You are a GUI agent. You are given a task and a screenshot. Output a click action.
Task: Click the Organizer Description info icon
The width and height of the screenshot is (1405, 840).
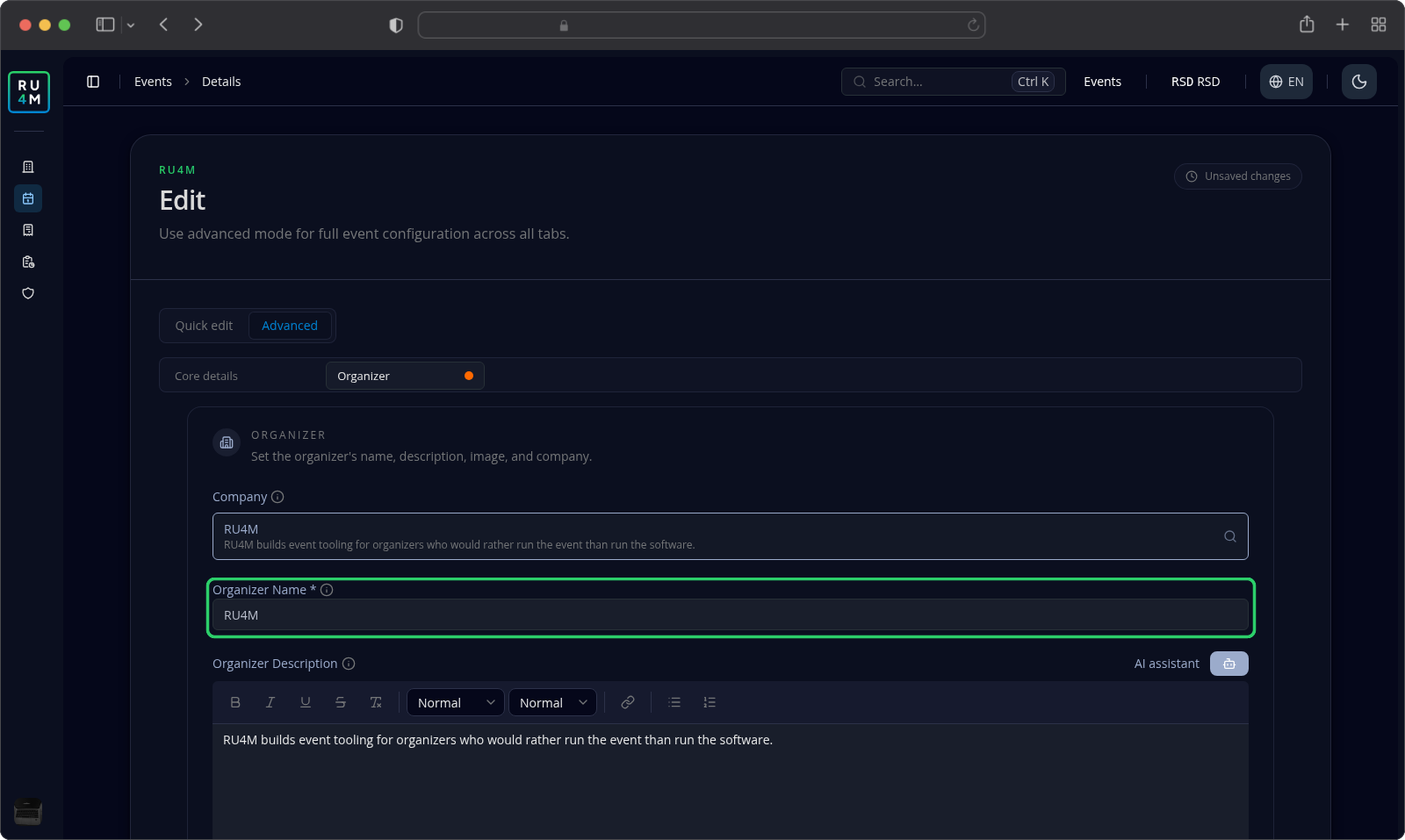click(349, 664)
